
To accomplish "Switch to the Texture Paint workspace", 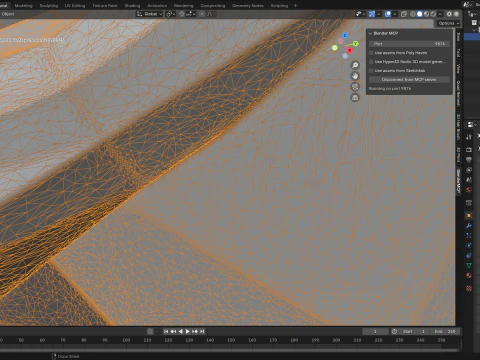I will pos(105,6).
